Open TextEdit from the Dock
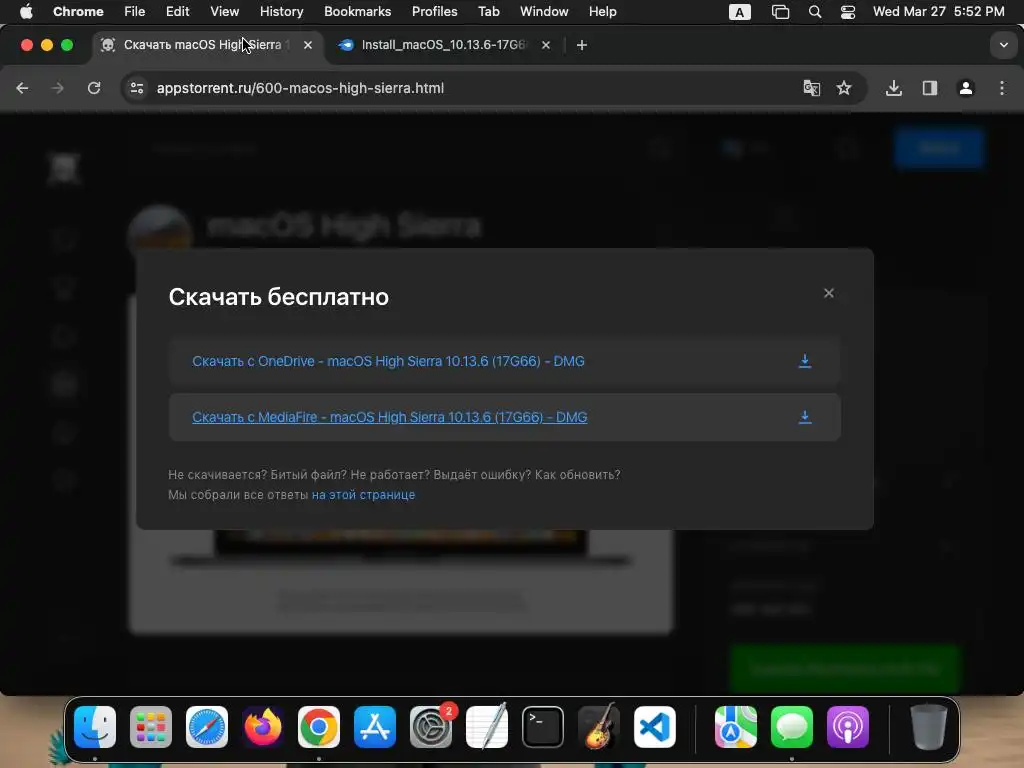1024x768 pixels. tap(487, 727)
